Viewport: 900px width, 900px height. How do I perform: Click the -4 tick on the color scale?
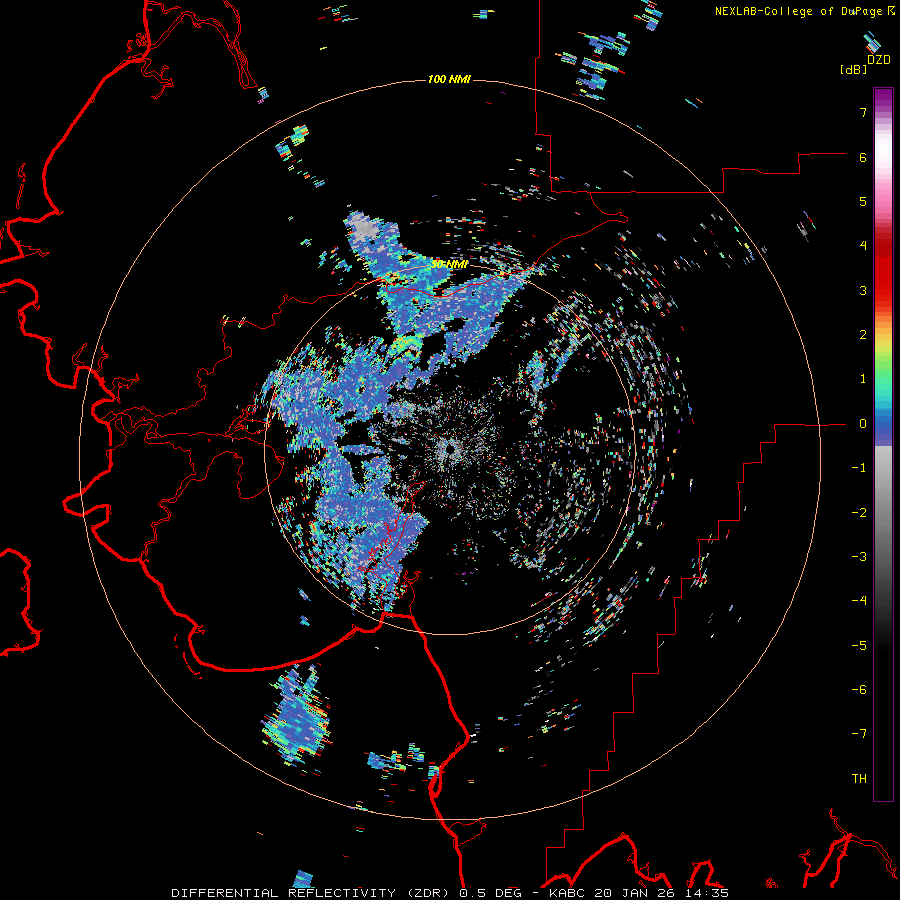[x=859, y=601]
